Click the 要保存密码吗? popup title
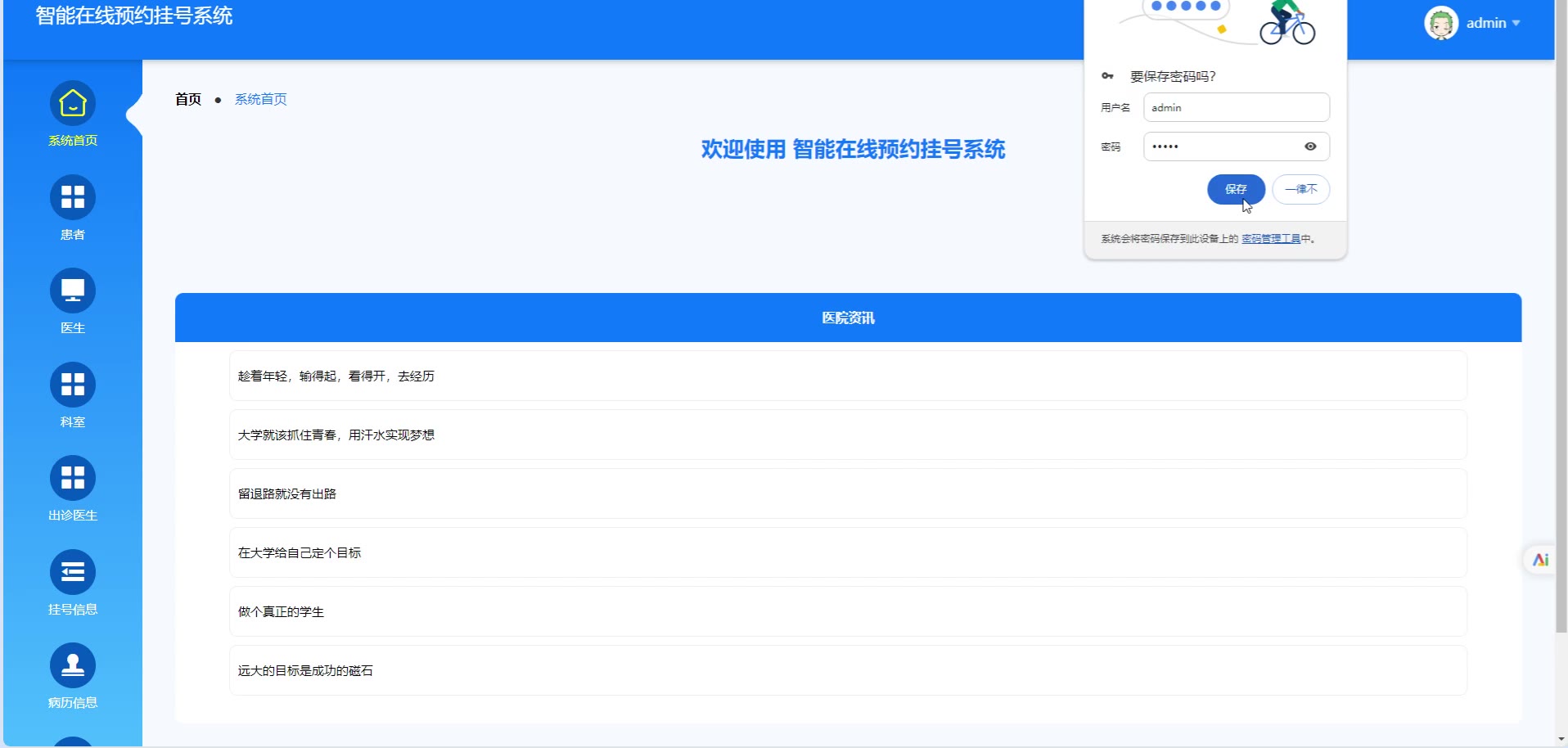 pyautogui.click(x=1173, y=76)
